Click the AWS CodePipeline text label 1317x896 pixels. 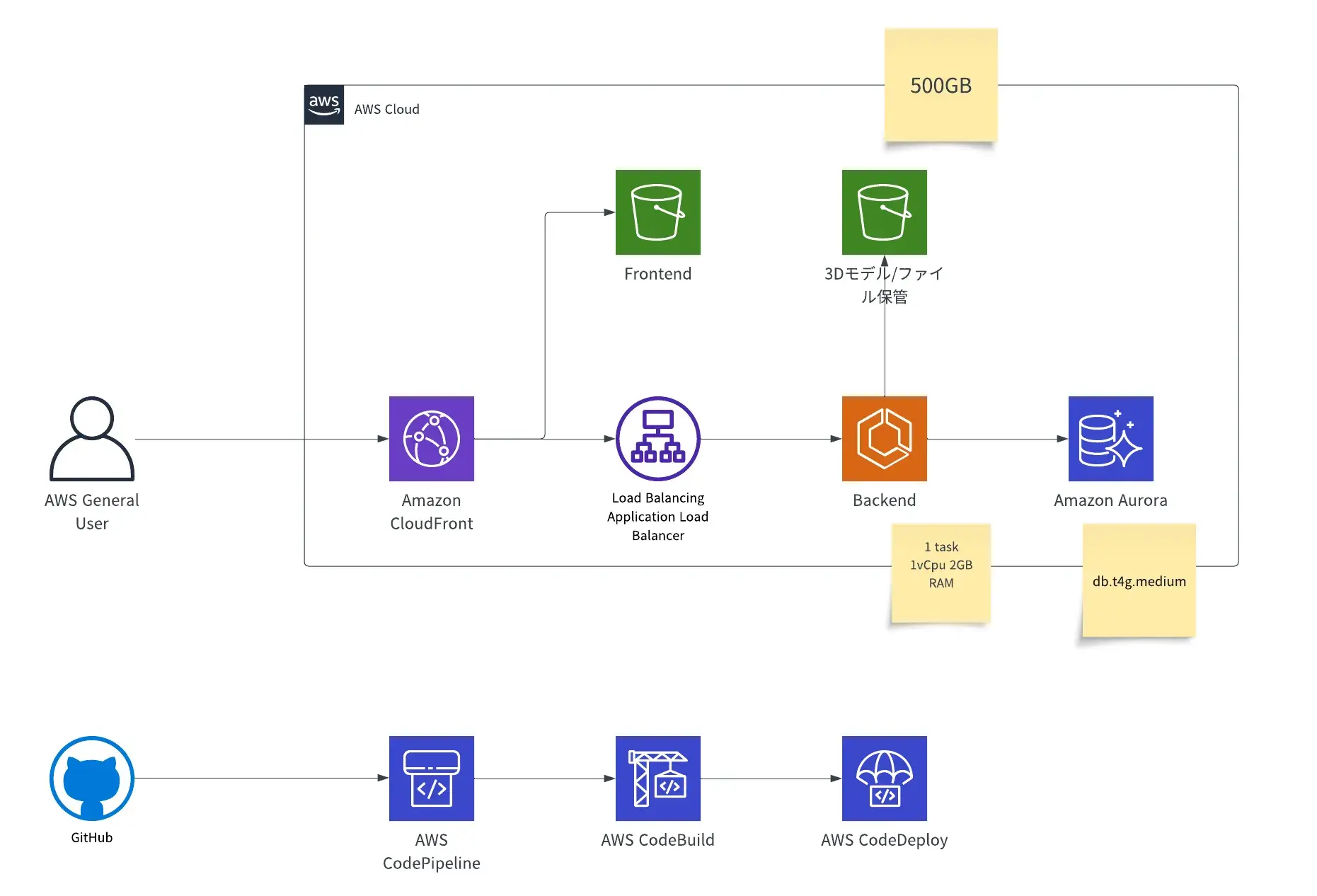pyautogui.click(x=431, y=851)
